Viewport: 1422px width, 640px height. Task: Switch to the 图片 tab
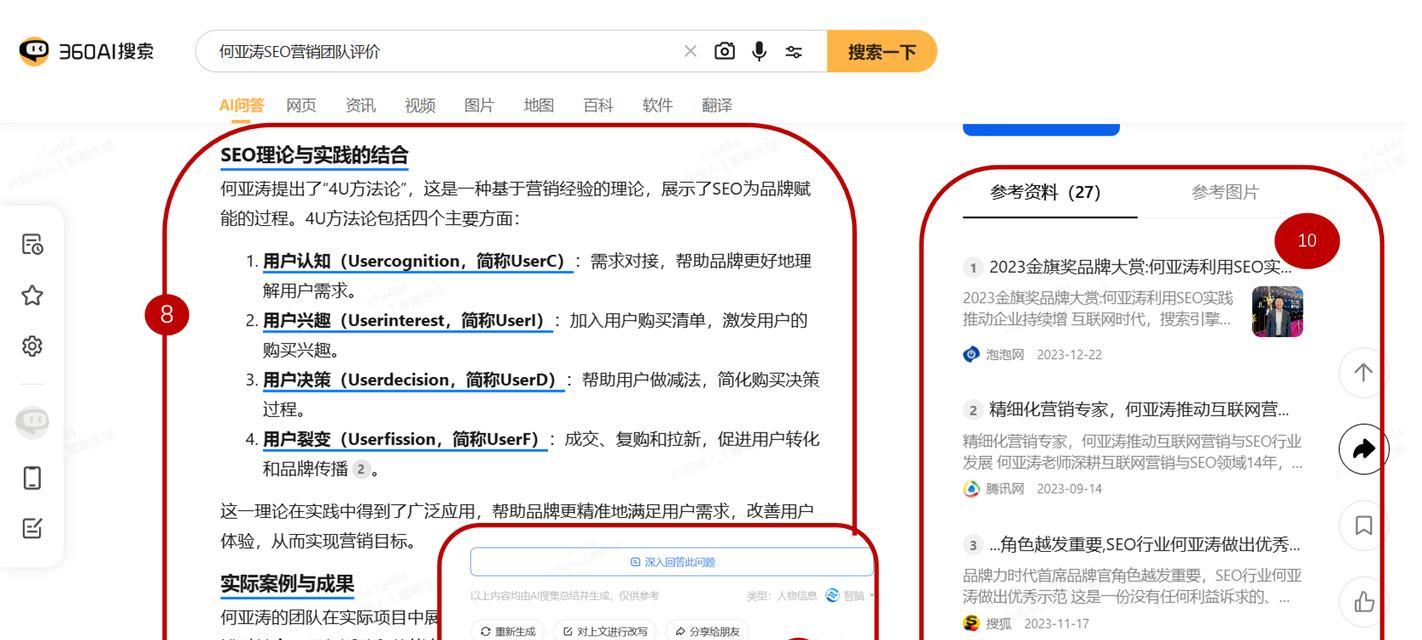tap(479, 105)
